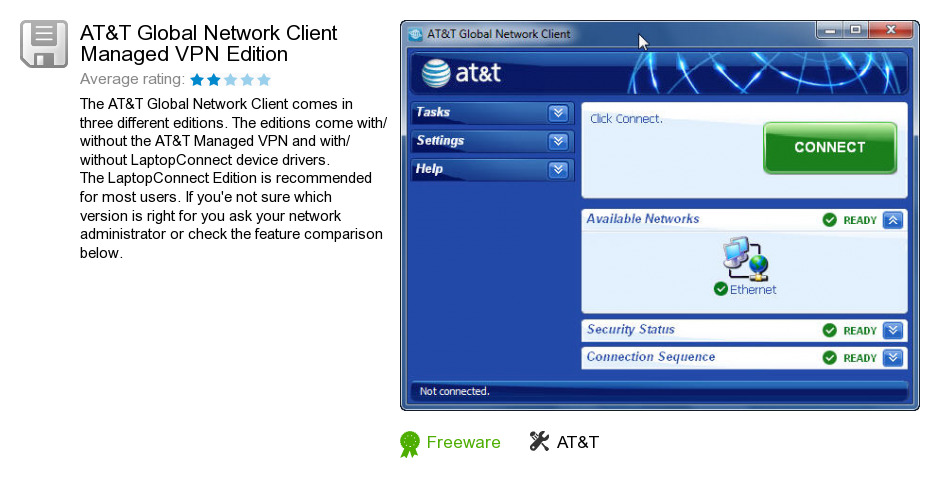Click the title bar app icon
940x488 pixels.
click(x=415, y=34)
